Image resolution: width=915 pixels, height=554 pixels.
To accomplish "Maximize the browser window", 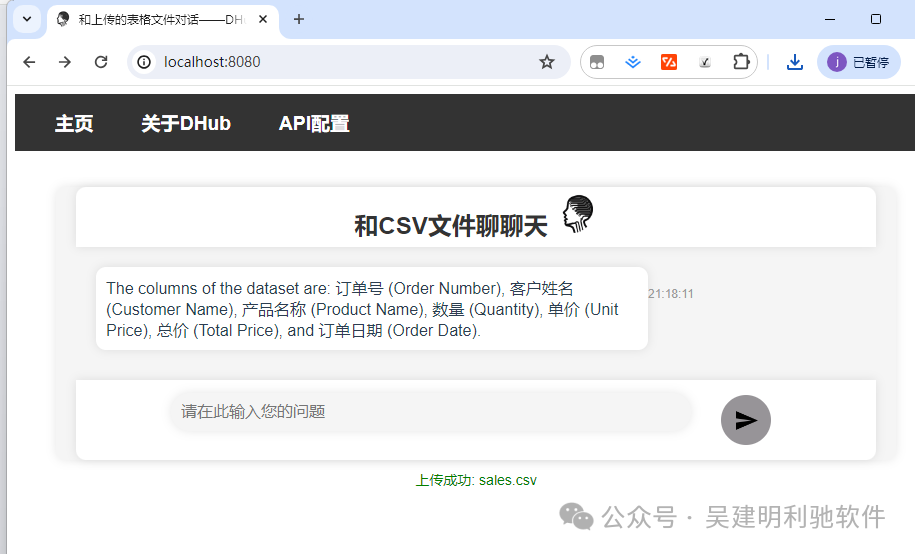I will click(x=875, y=19).
